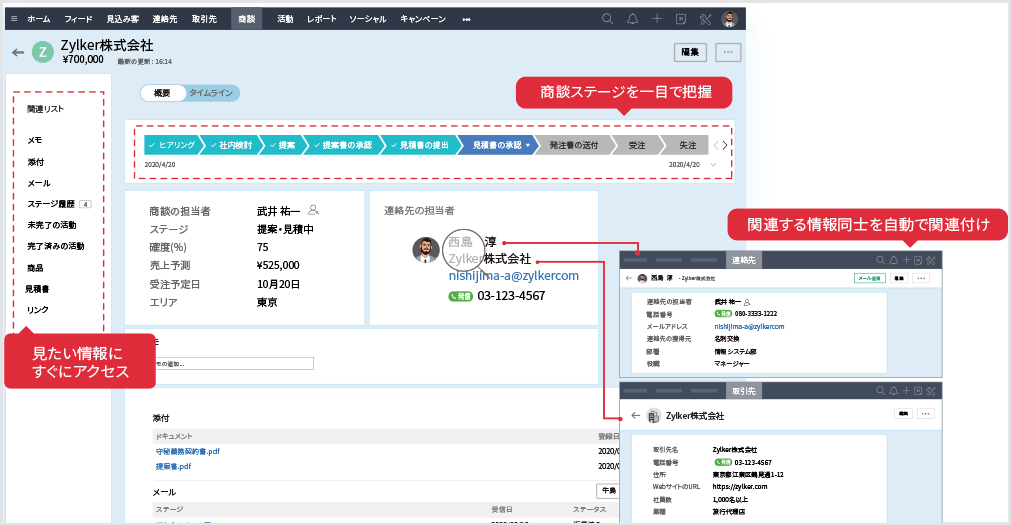Click email nishijima-a@zylkercom in 連絡先 window
The image size is (1011, 525).
tap(749, 326)
